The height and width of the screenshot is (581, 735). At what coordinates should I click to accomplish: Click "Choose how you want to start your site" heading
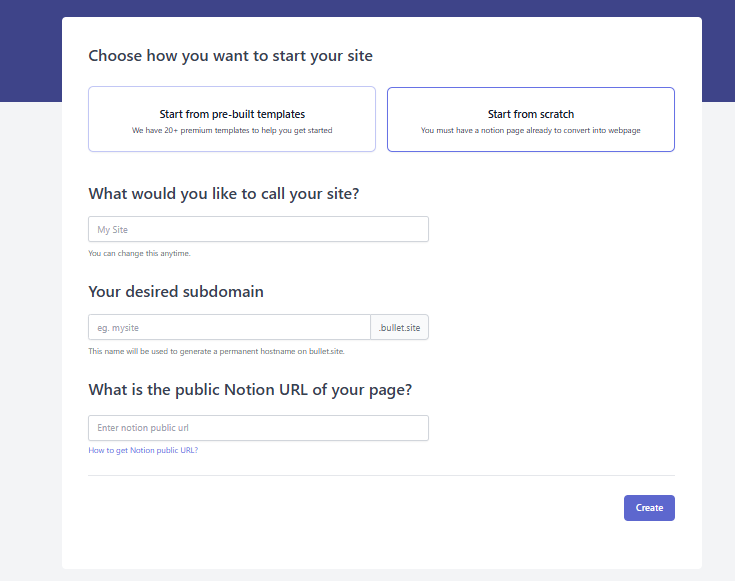pyautogui.click(x=230, y=56)
